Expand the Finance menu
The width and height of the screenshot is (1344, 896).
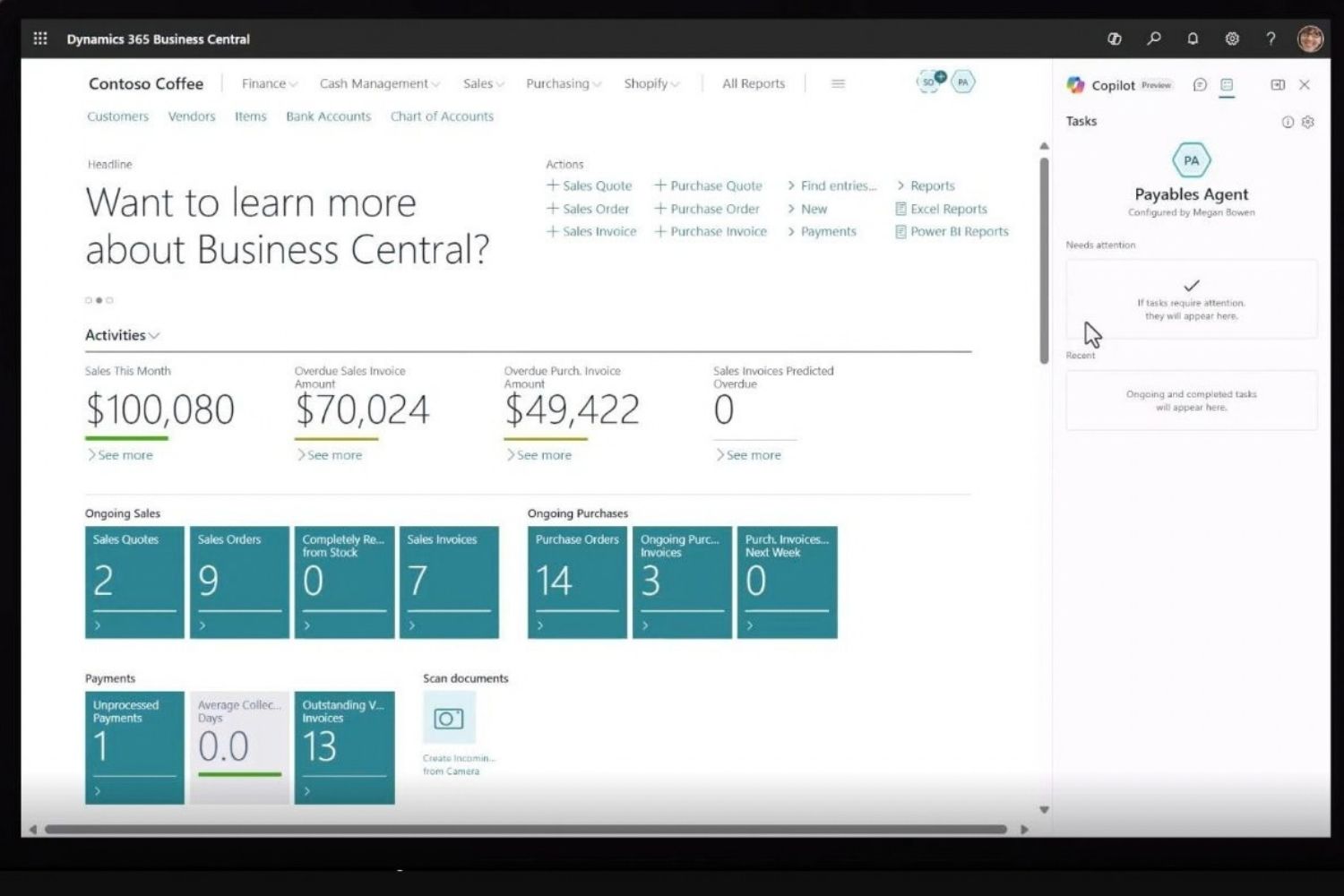pyautogui.click(x=270, y=83)
